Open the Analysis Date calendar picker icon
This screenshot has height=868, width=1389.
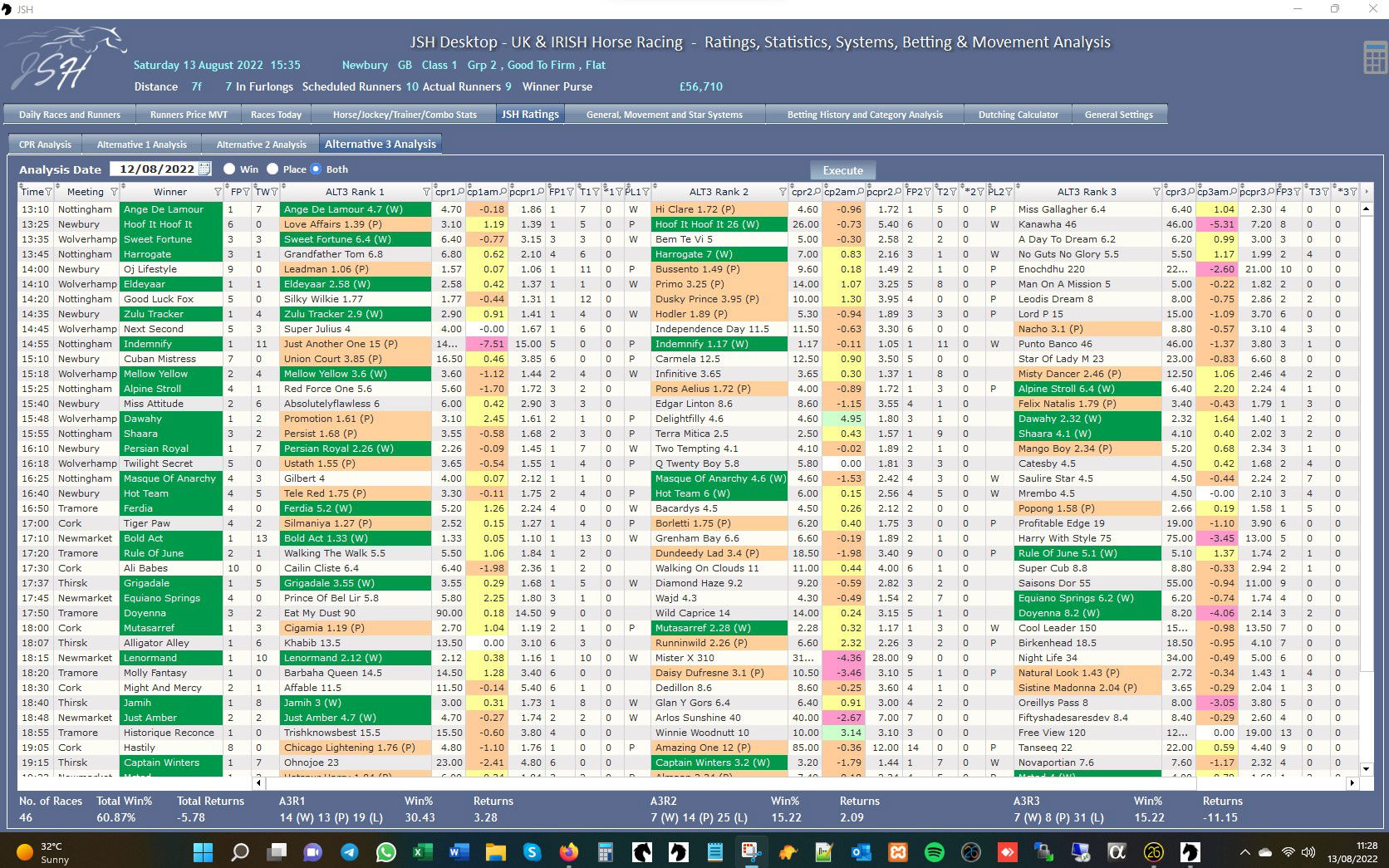click(204, 169)
